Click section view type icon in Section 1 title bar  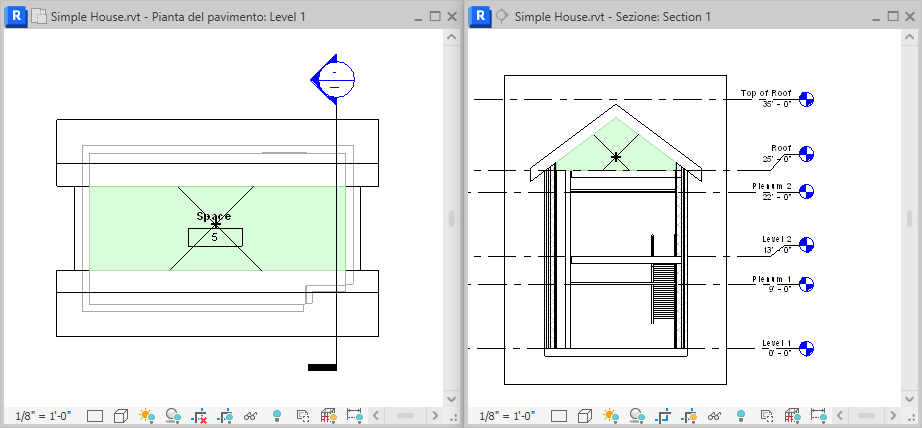point(502,16)
